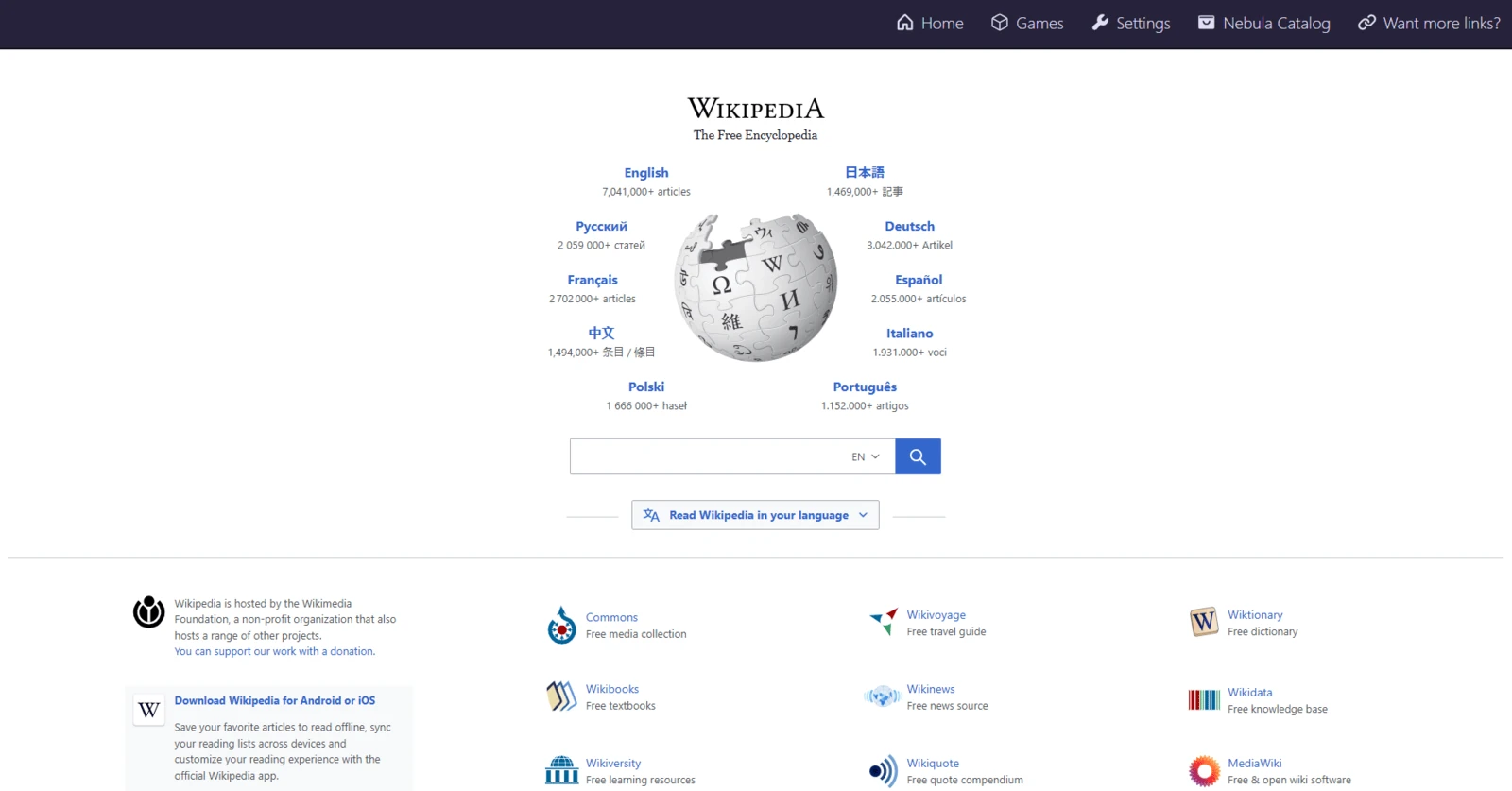The width and height of the screenshot is (1512, 791).
Task: Open the Wikibooks text link
Action: click(x=612, y=689)
